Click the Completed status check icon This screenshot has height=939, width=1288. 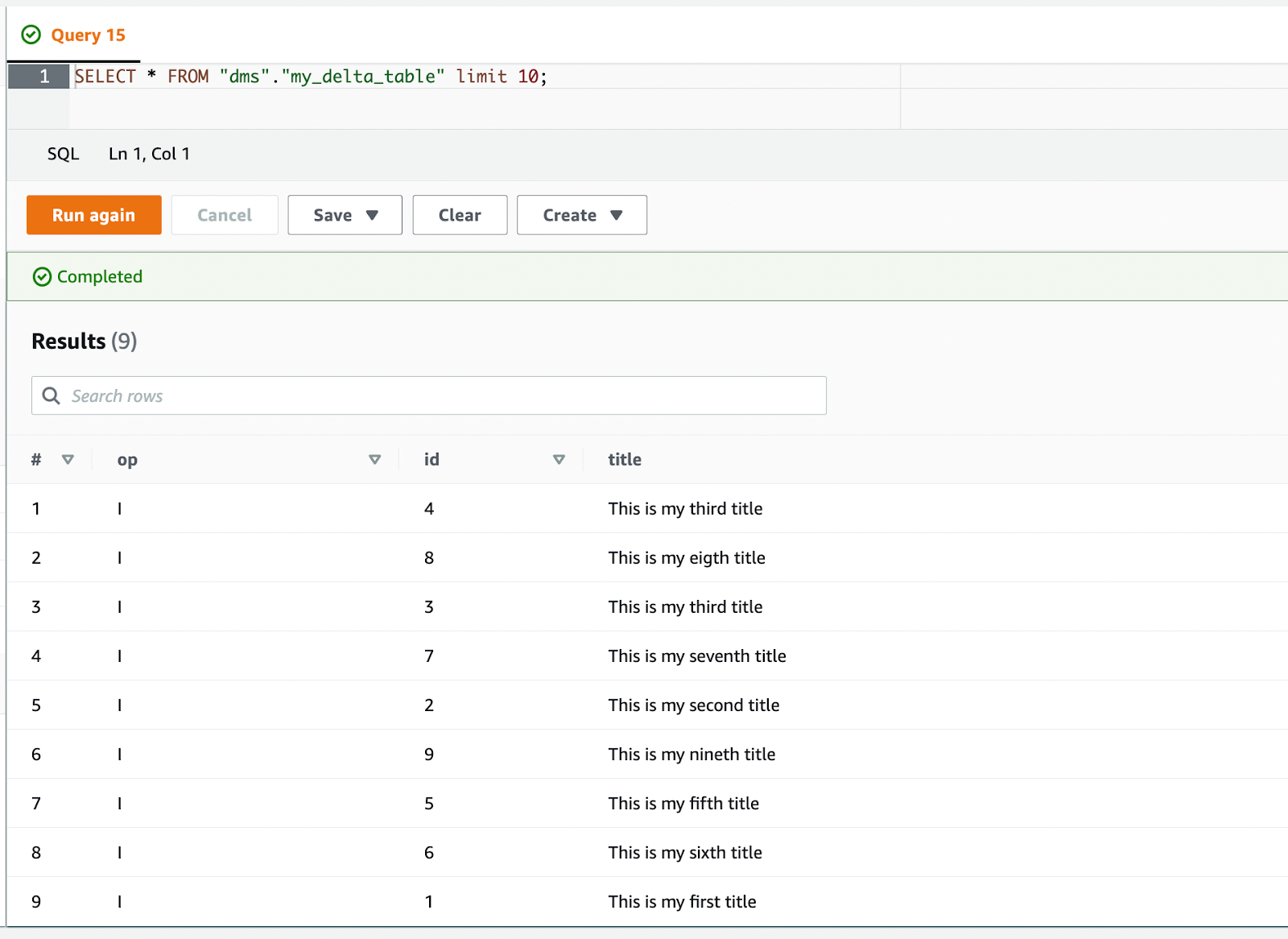[x=42, y=277]
